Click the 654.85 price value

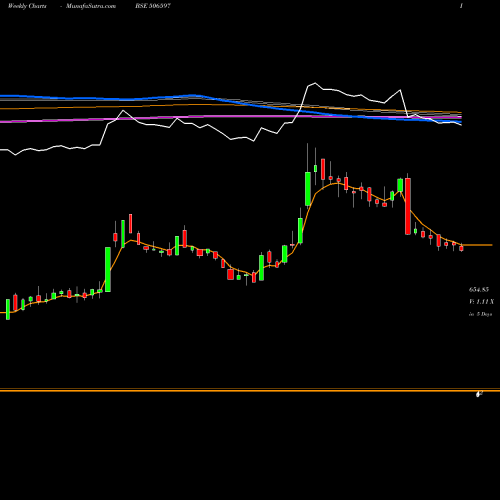[x=479, y=289]
